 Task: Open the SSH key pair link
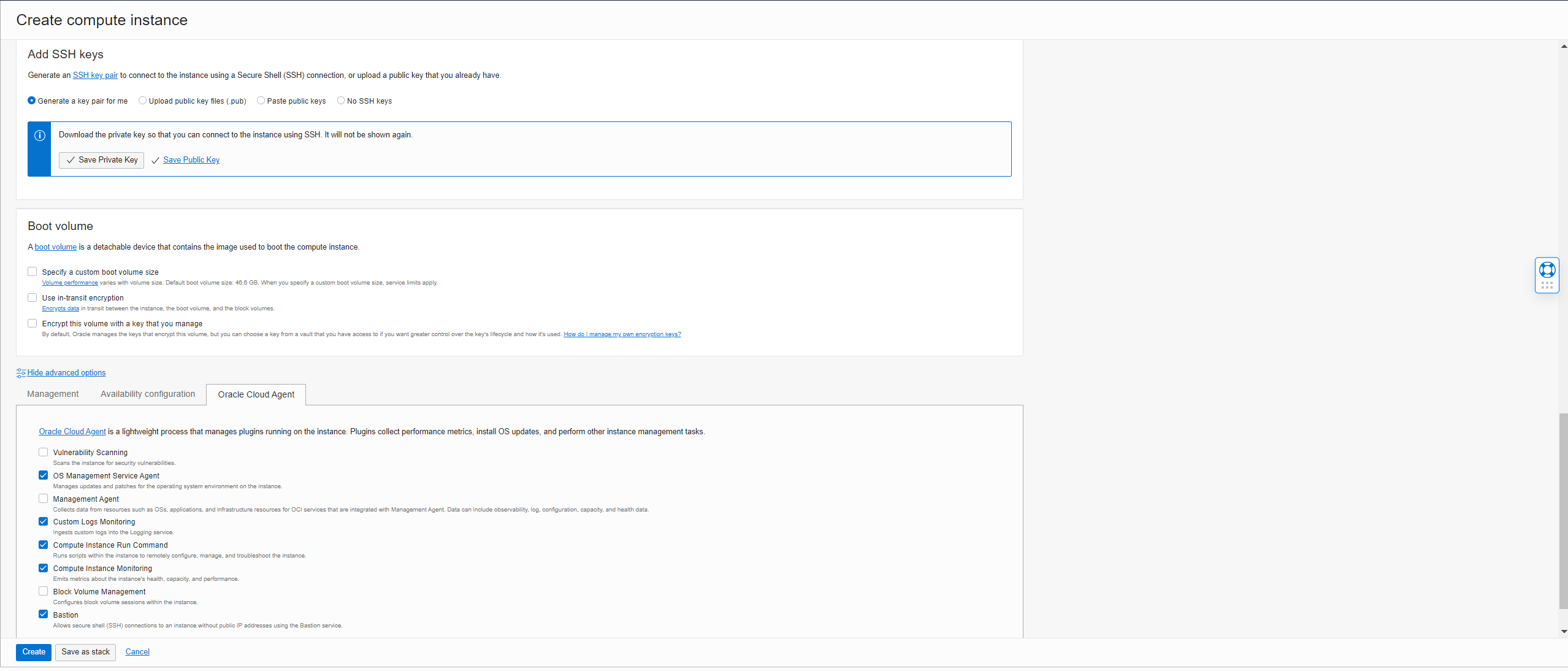pyautogui.click(x=95, y=75)
